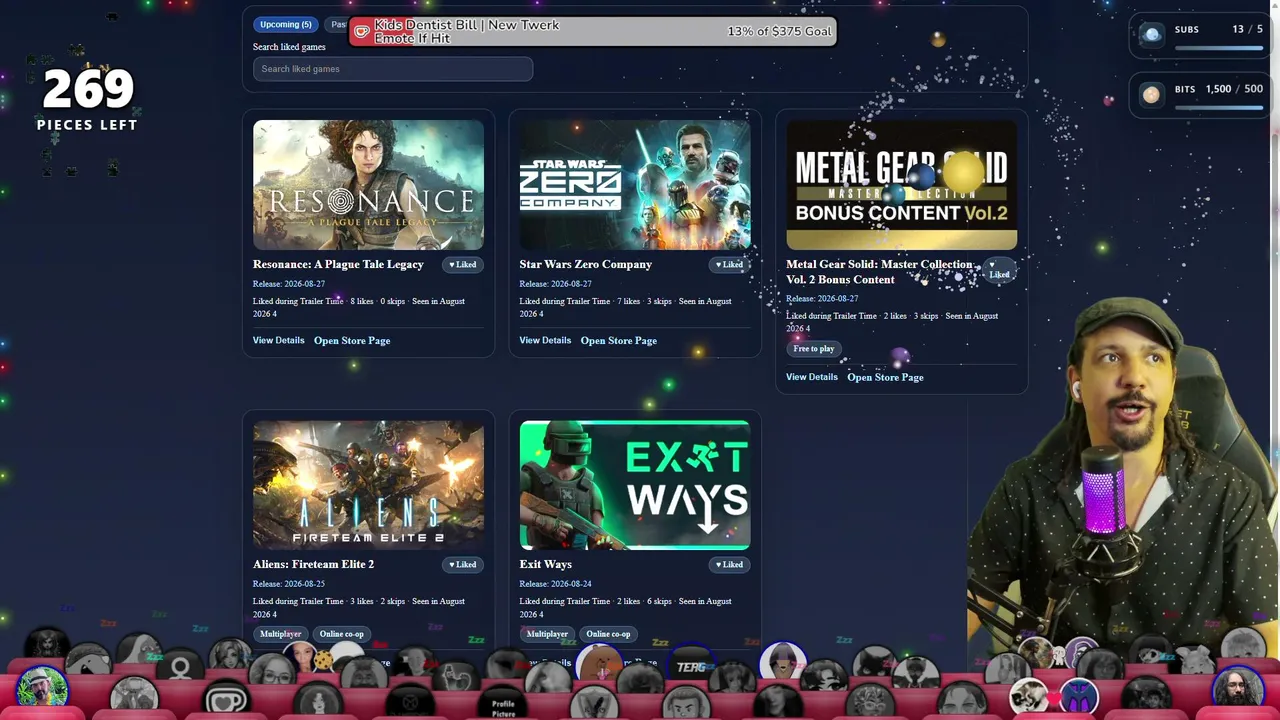
Task: Open the Aliens: Fireteam Elite 2 thumbnail
Action: pos(368,485)
